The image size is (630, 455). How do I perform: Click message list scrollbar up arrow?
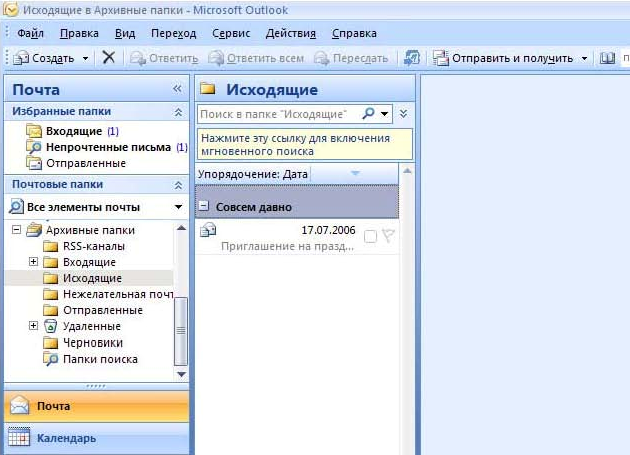[x=407, y=171]
